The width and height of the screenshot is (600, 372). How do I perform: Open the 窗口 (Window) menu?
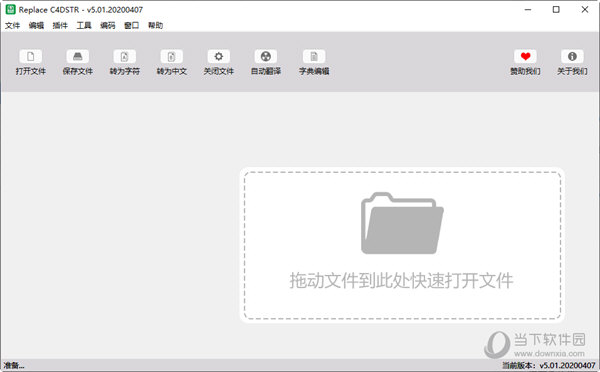[132, 26]
